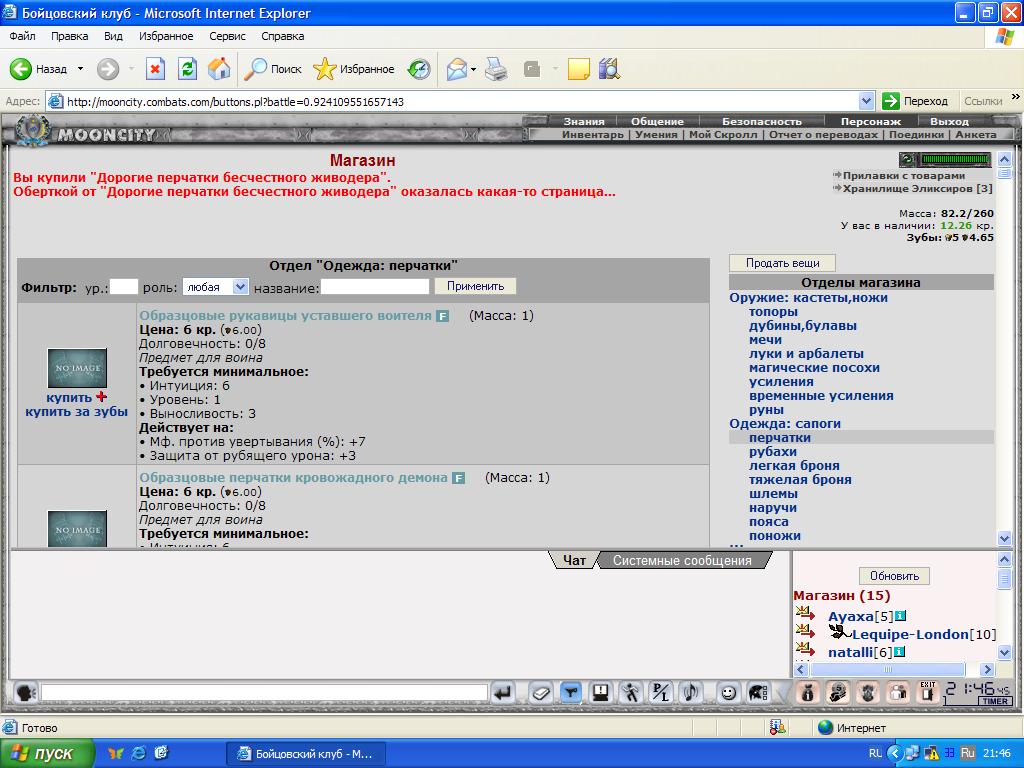Refresh the page using toolbar icon

pyautogui.click(x=187, y=69)
